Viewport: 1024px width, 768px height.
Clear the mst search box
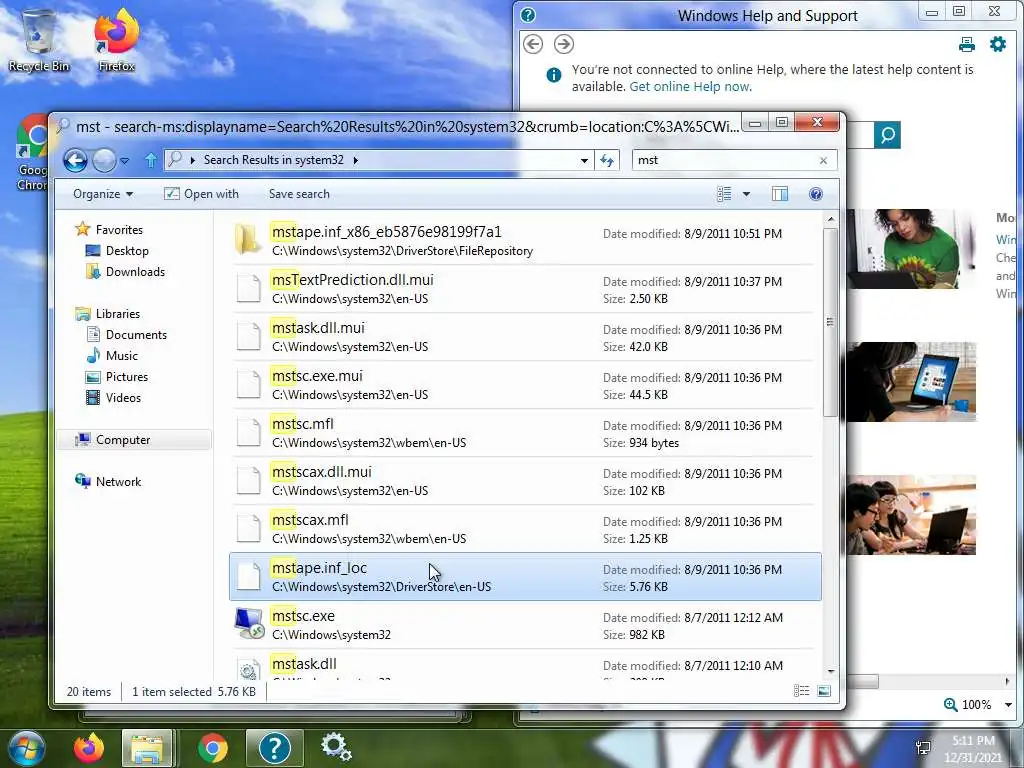pos(823,161)
